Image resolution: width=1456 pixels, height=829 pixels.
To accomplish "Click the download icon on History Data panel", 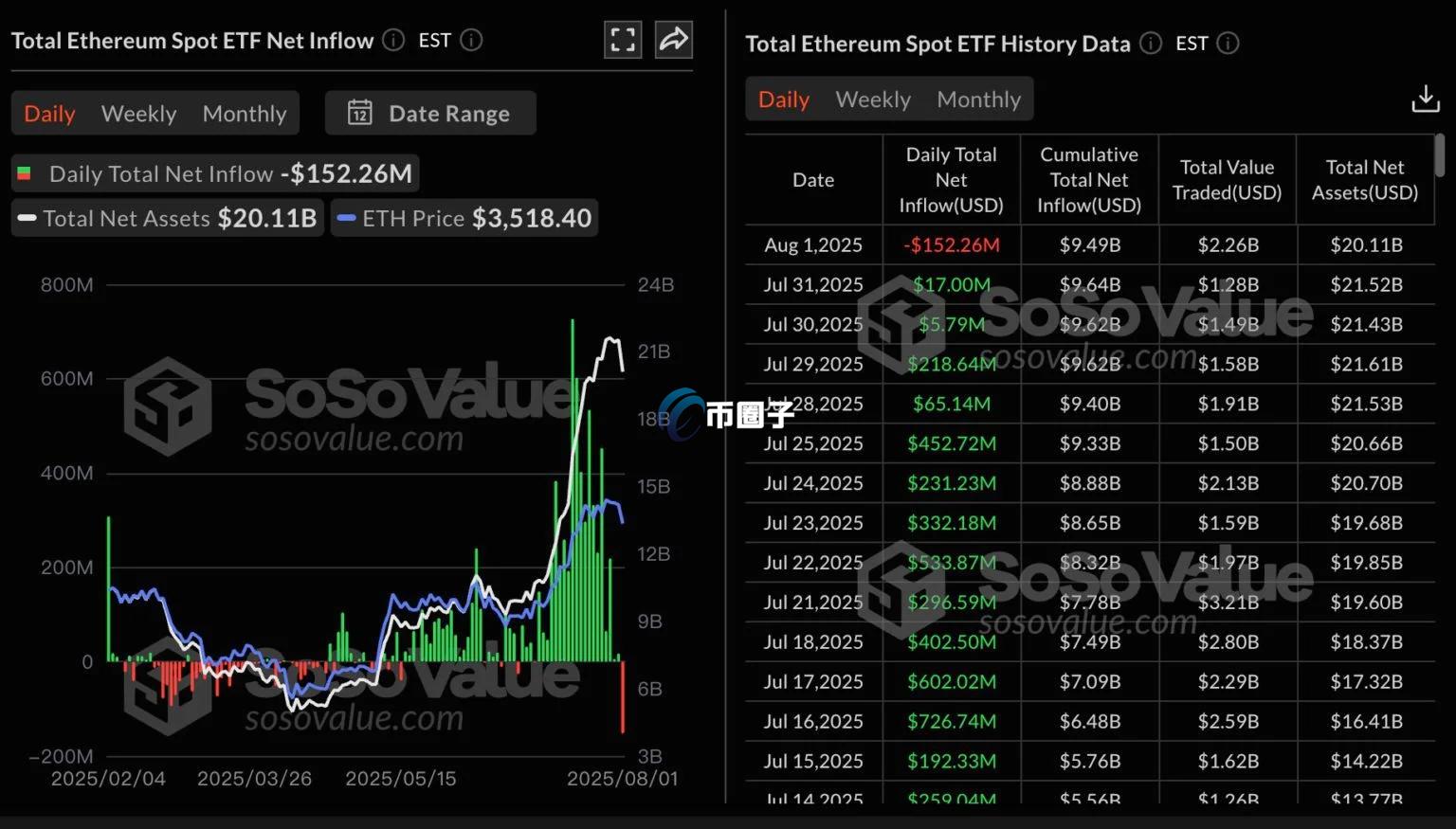I will pyautogui.click(x=1426, y=99).
